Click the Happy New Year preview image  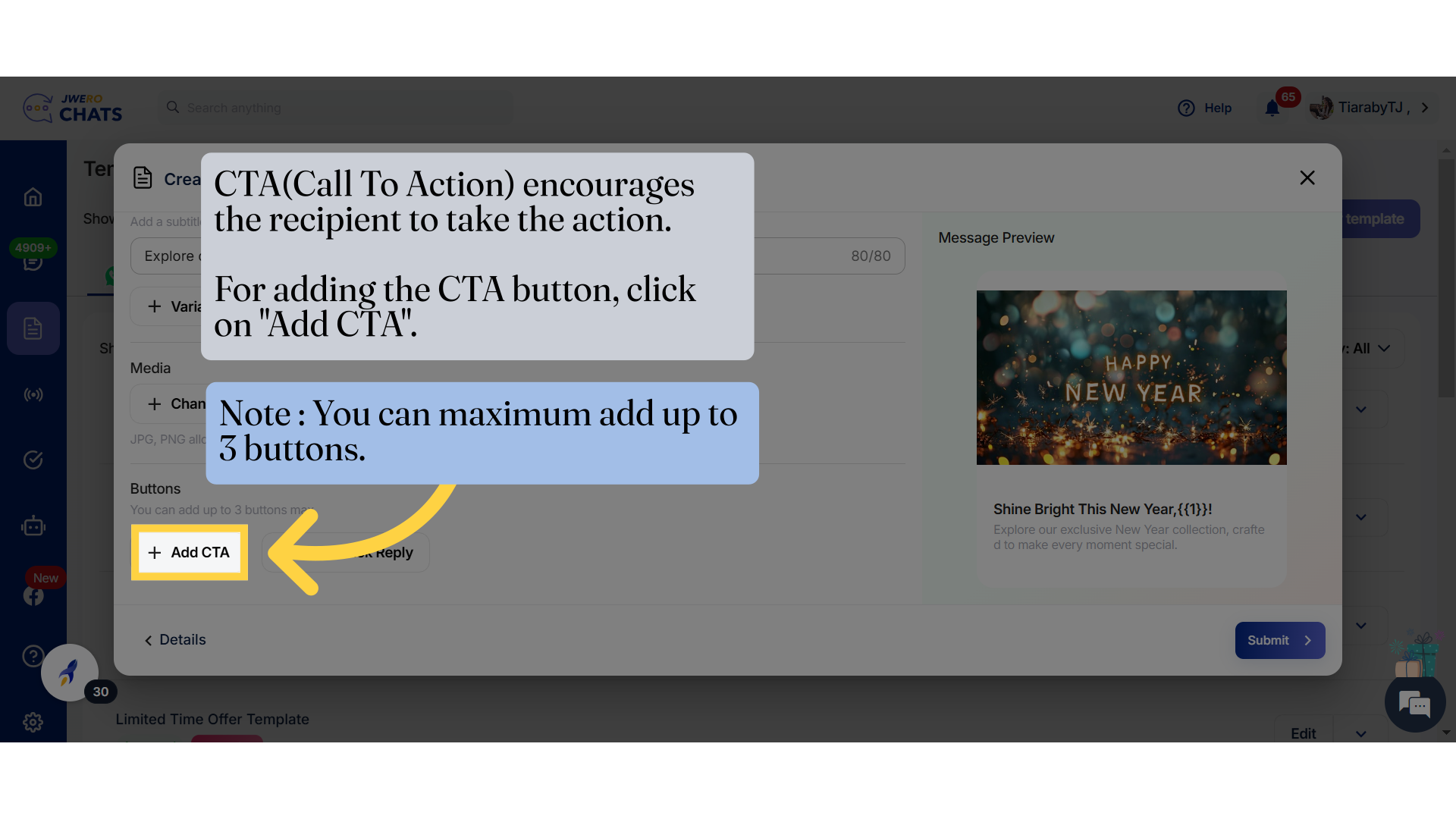coord(1131,378)
